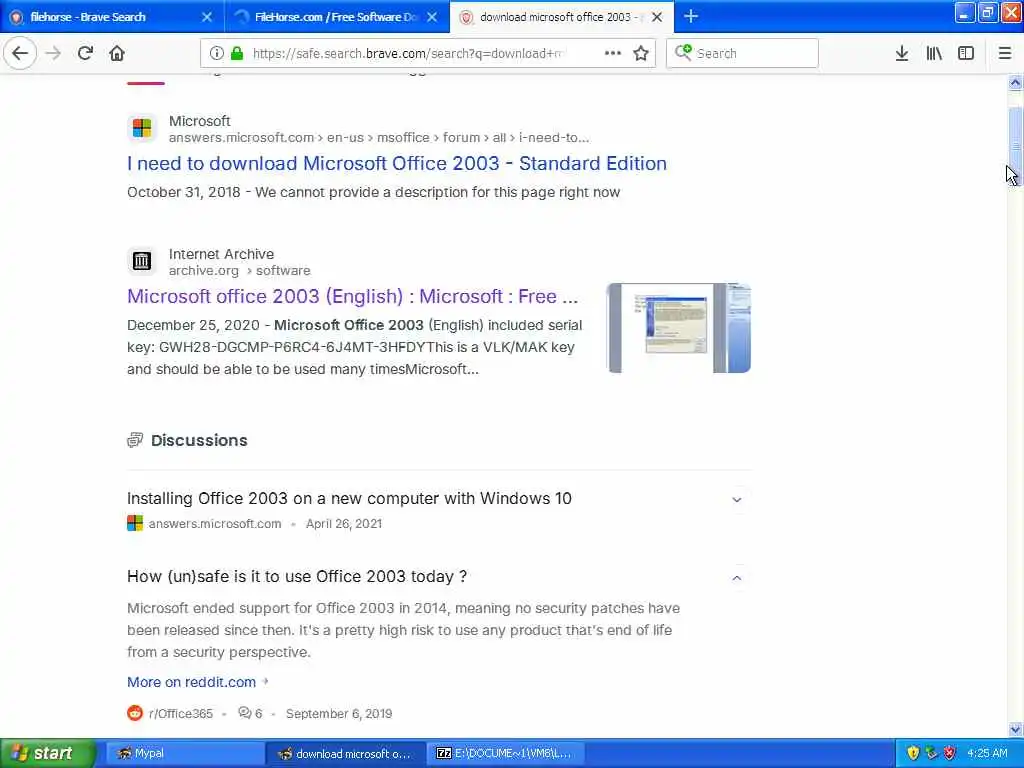1024x768 pixels.
Task: Click the reddit icon next to r/Office365
Action: (x=135, y=713)
